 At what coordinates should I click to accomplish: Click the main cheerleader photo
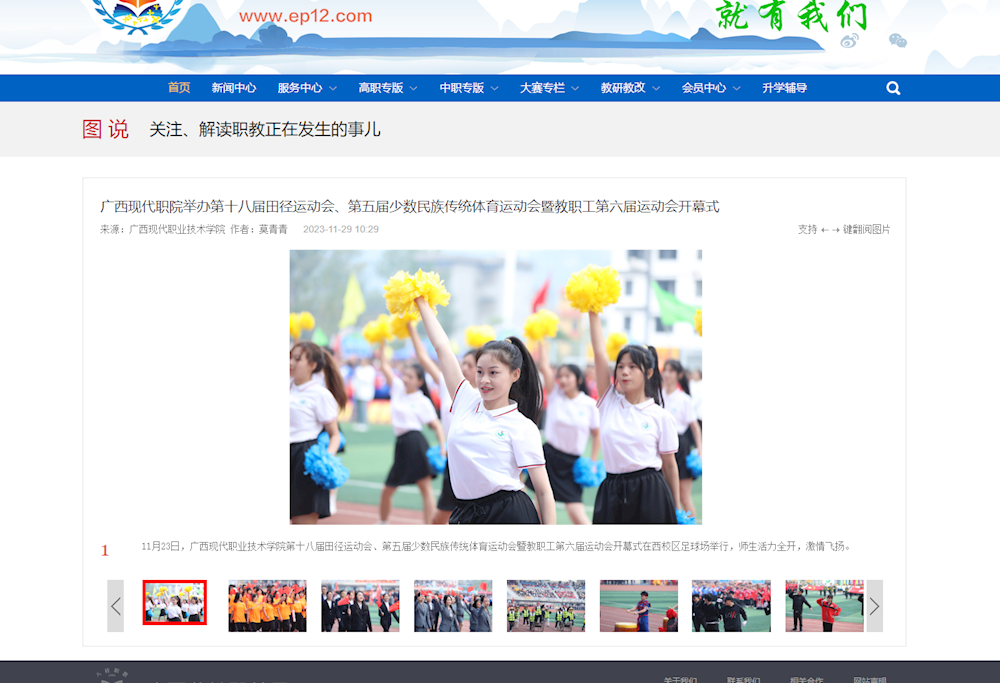click(x=495, y=387)
